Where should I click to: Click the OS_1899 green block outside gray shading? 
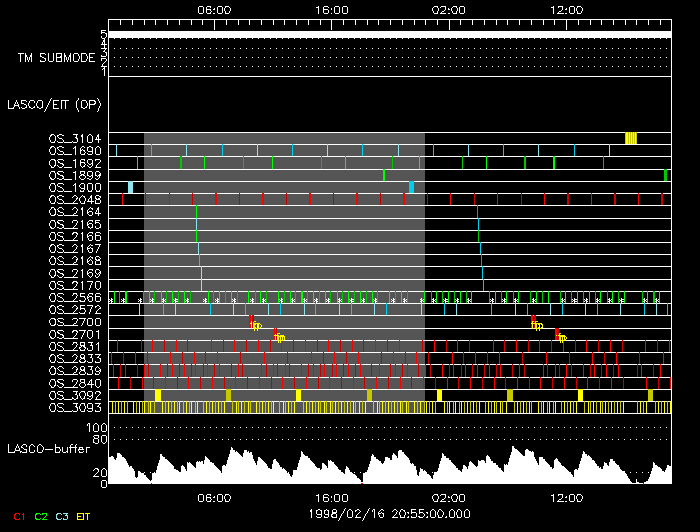[665, 175]
